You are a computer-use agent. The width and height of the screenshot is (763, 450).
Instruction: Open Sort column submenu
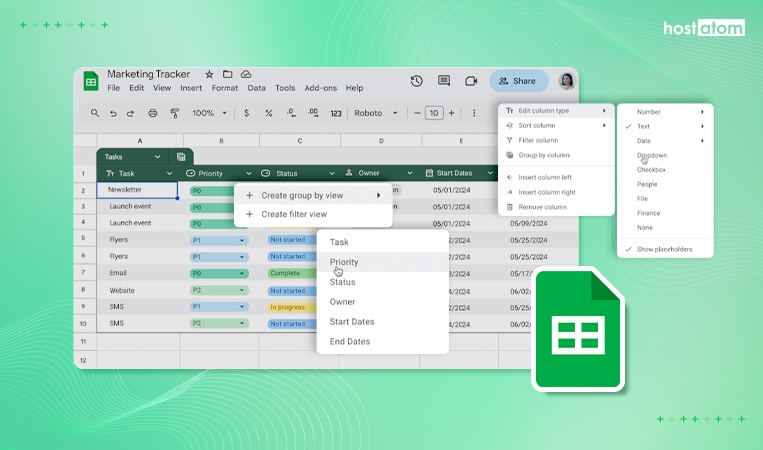[556, 126]
